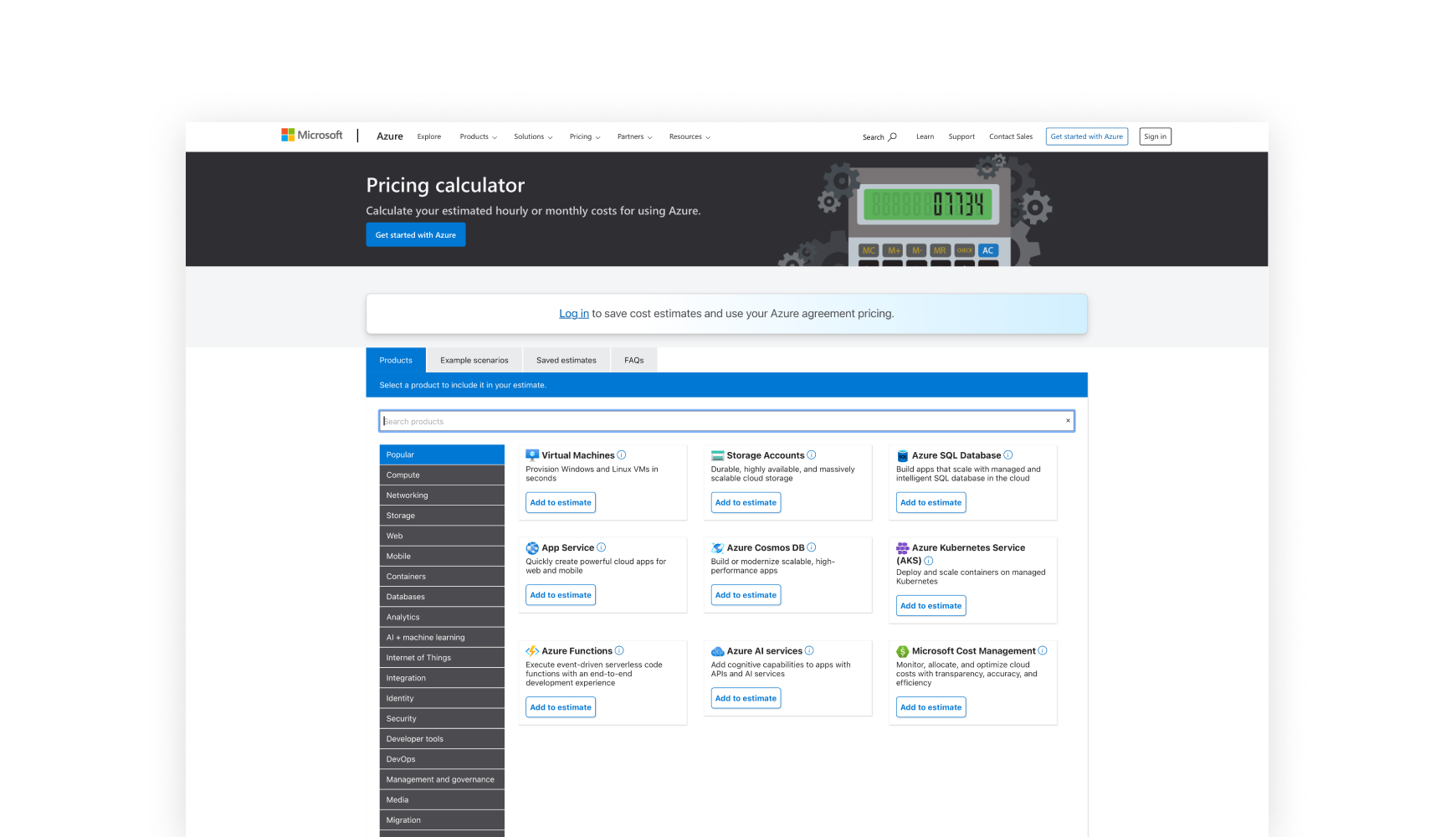Click the Azure brand link
1456x837 pixels.
click(x=390, y=136)
